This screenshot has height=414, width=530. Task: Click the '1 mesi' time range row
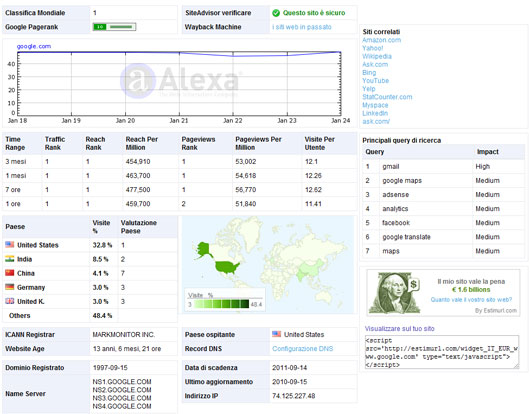pyautogui.click(x=179, y=176)
